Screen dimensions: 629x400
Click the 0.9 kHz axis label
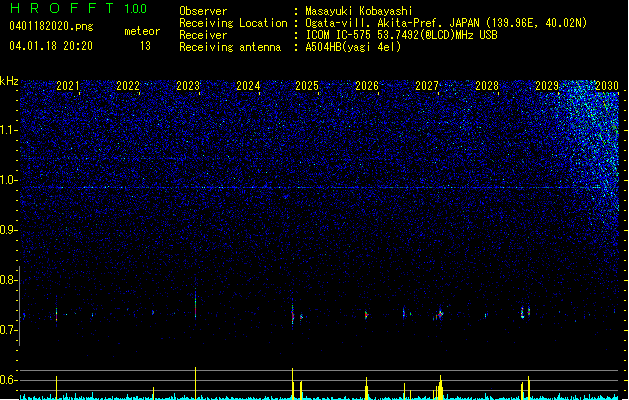[x=8, y=230]
